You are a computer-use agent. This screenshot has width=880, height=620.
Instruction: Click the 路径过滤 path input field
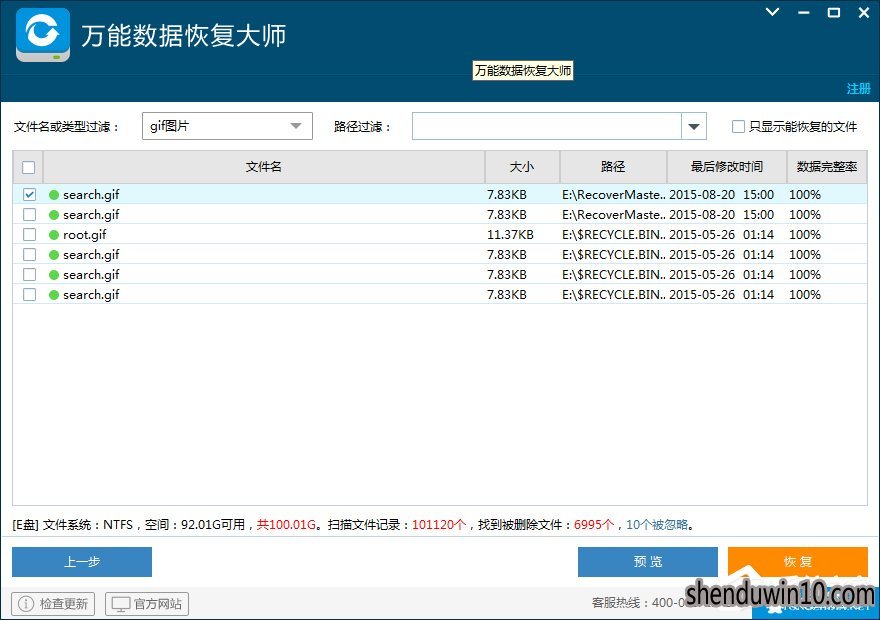coord(547,126)
